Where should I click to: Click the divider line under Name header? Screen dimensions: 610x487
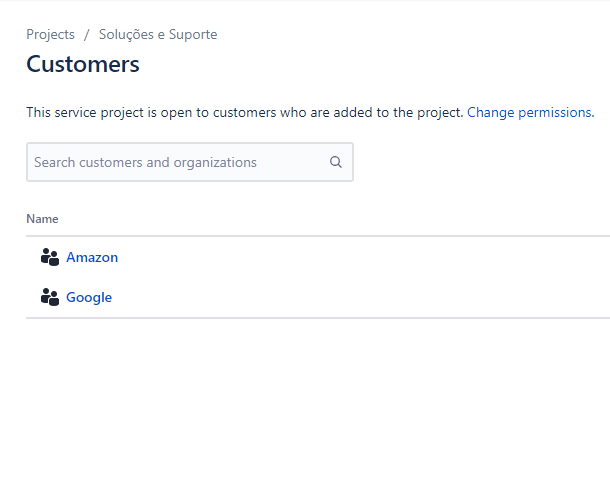(x=300, y=236)
